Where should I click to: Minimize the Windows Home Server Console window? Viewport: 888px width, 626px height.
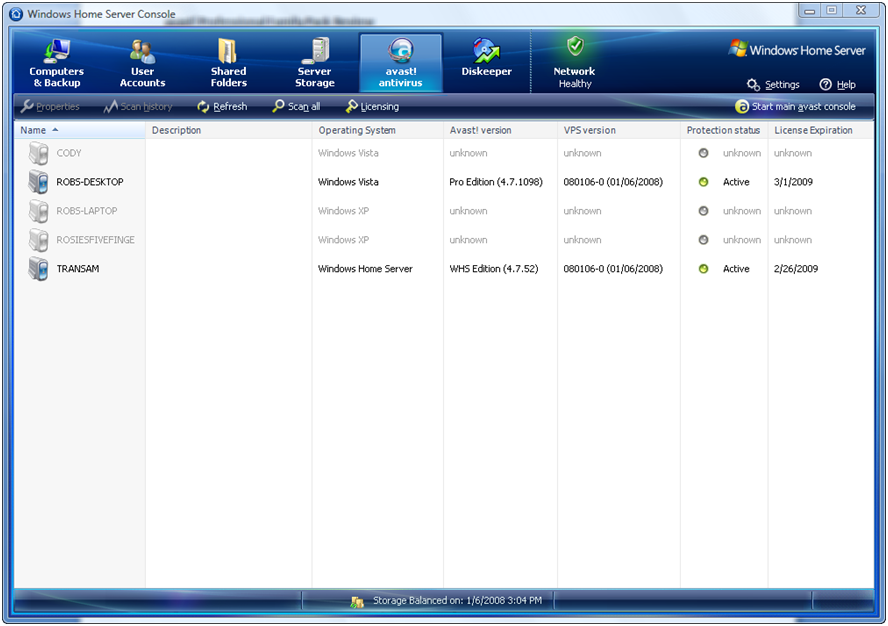[810, 10]
